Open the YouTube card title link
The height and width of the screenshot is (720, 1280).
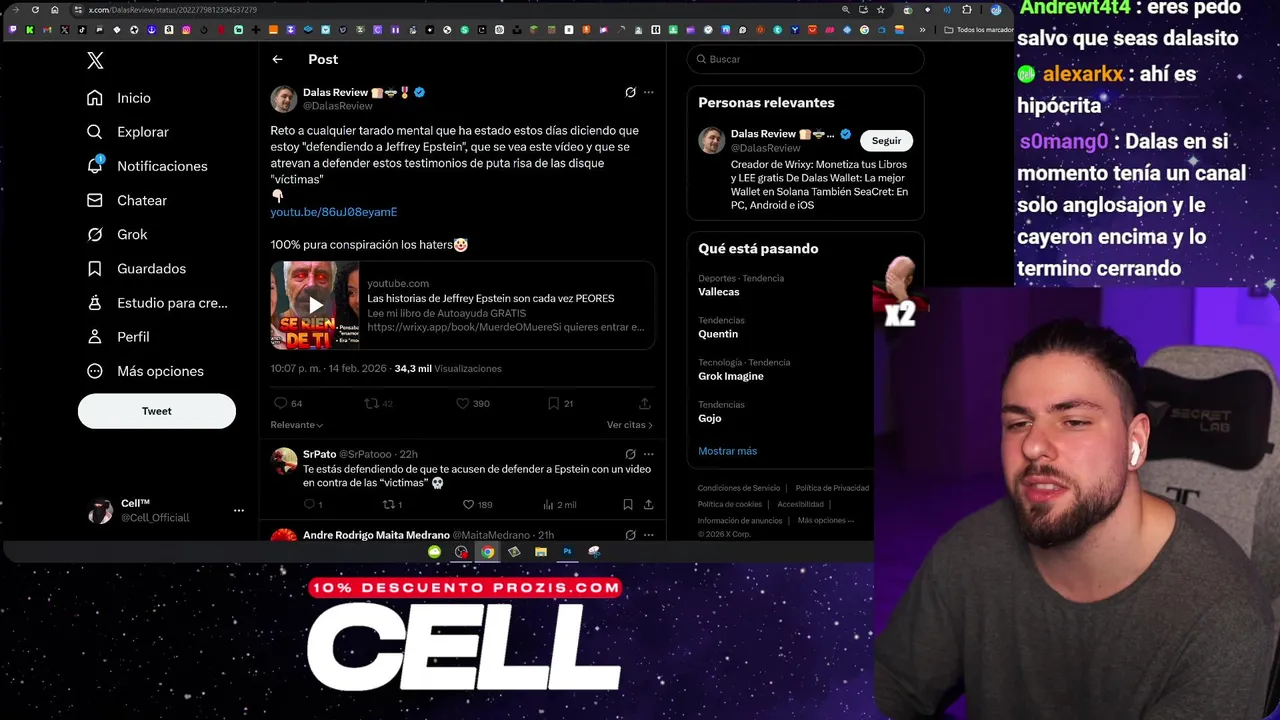click(x=490, y=298)
